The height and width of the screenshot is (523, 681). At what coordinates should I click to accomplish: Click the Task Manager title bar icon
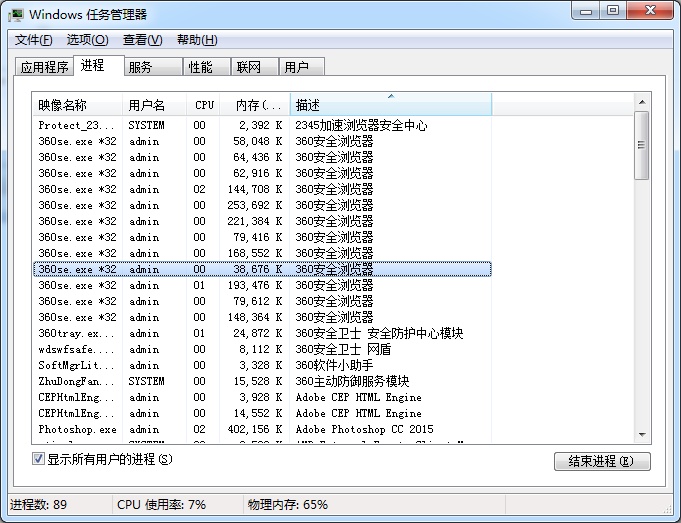tap(17, 15)
